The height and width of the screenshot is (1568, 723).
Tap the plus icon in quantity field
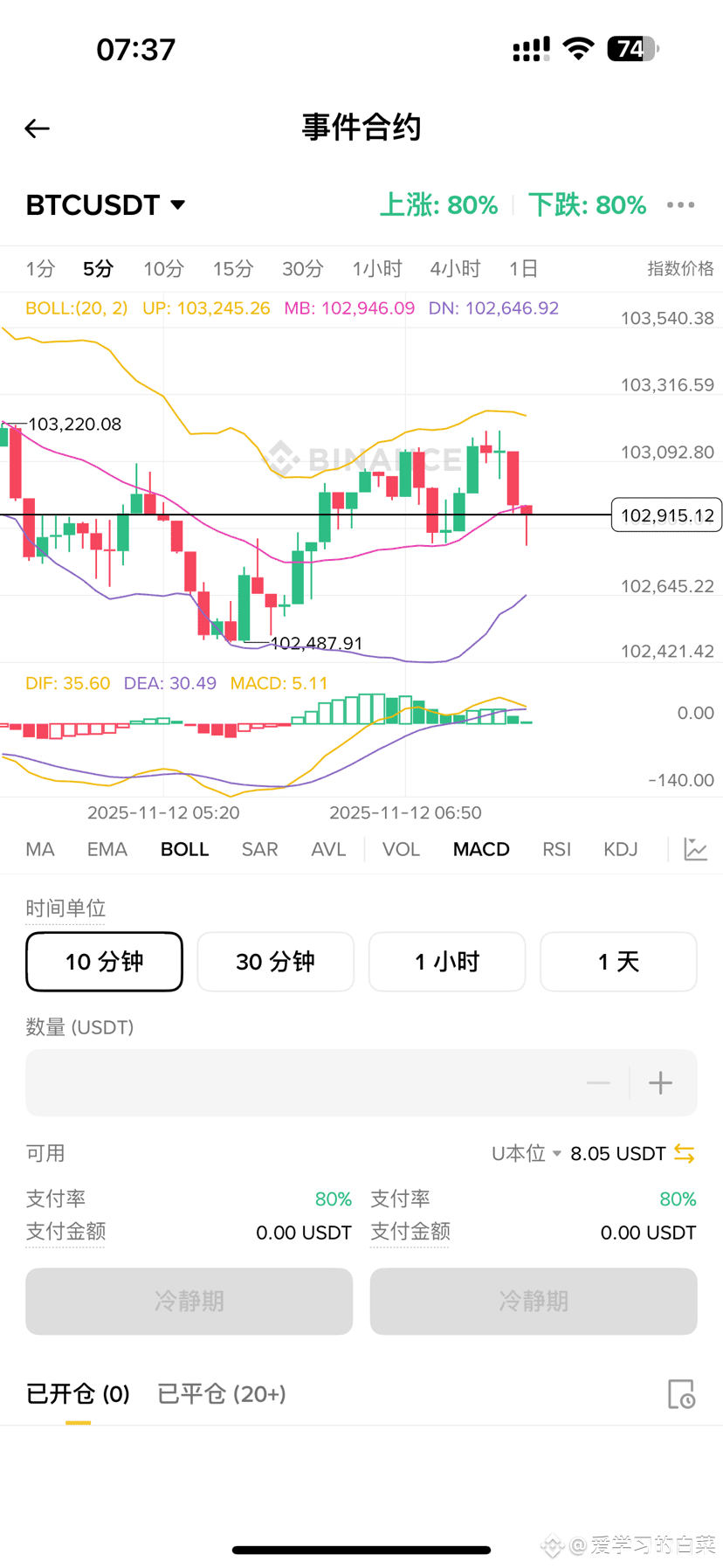pos(661,1083)
